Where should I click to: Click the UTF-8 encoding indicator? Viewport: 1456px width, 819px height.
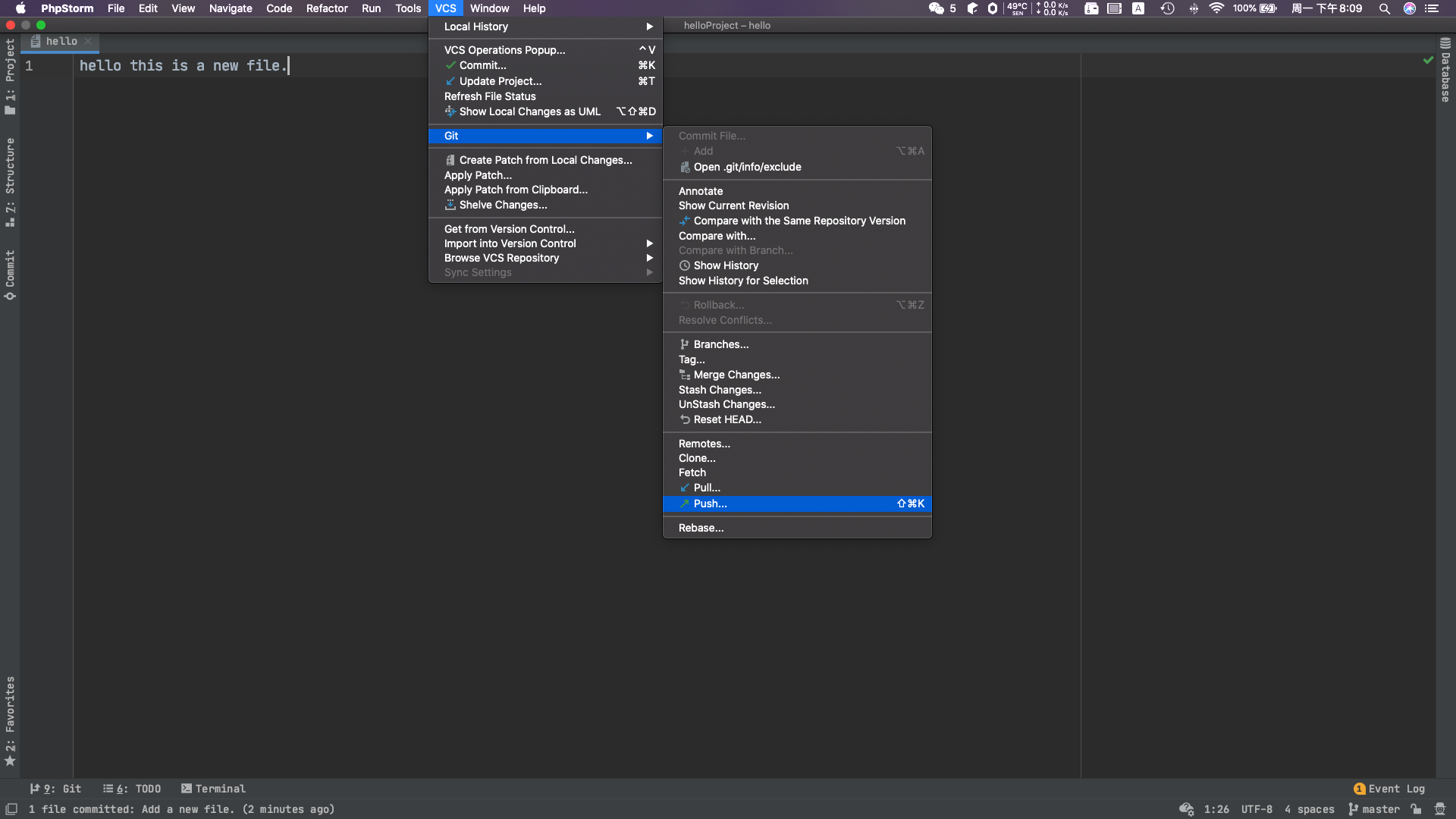(x=1255, y=809)
